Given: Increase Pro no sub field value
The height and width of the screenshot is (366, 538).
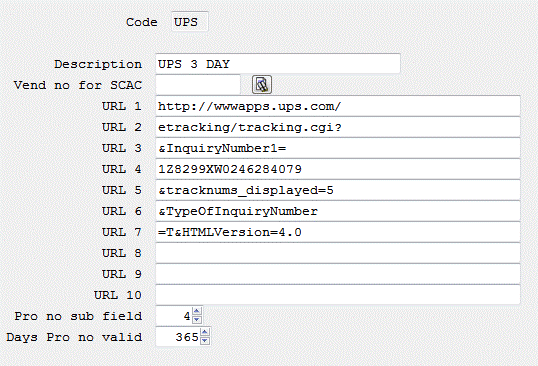Looking at the screenshot, I should point(197,311).
